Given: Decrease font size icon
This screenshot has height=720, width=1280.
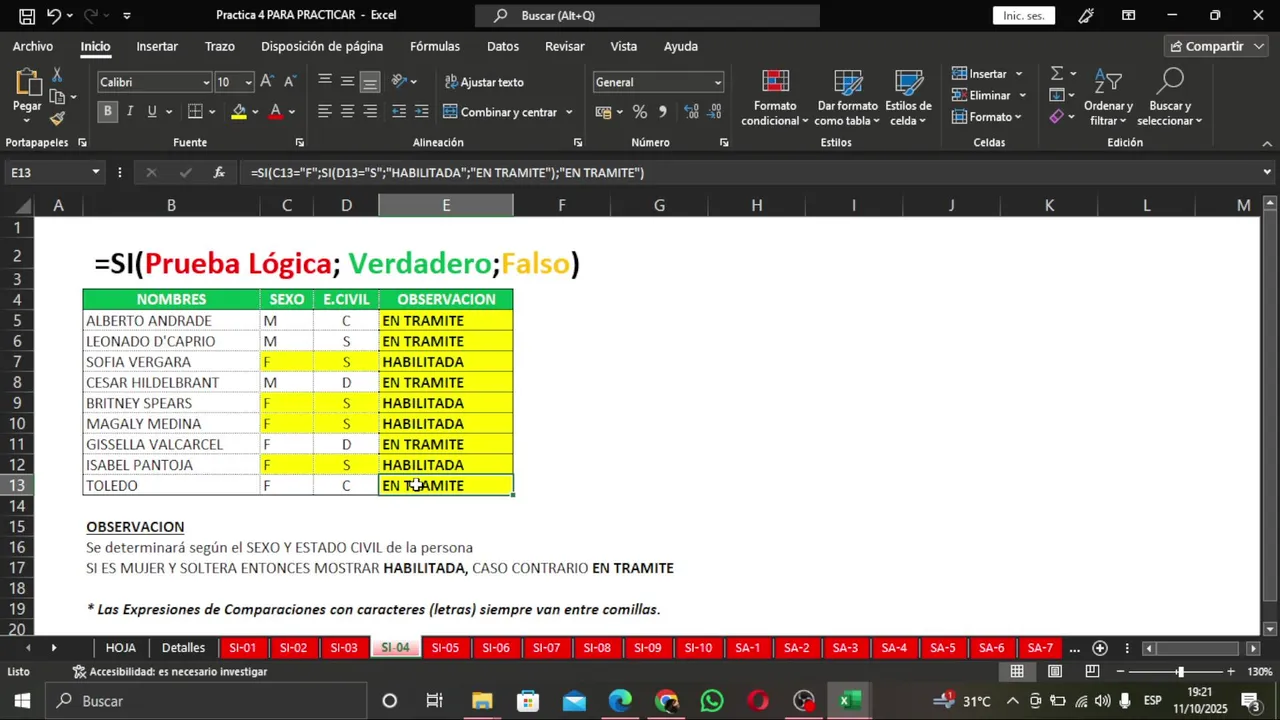Looking at the screenshot, I should tap(289, 82).
